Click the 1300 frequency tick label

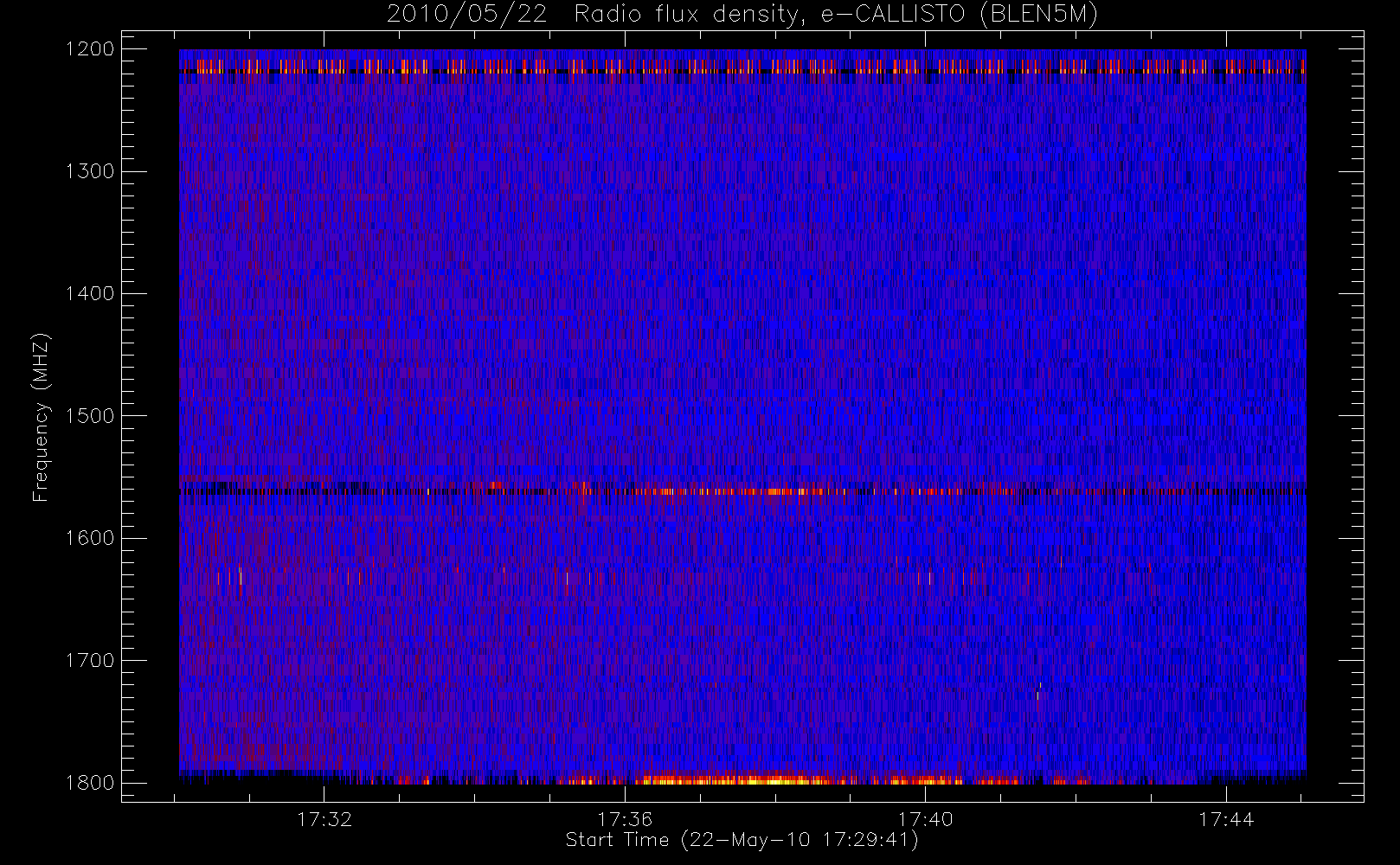[90, 171]
